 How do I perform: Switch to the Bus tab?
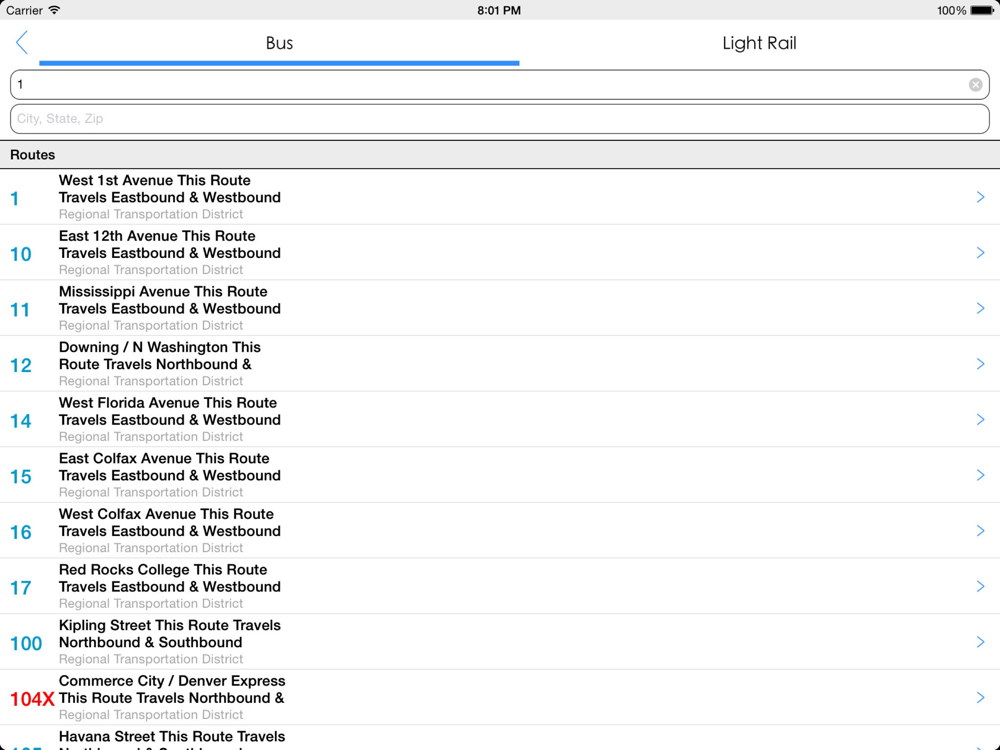tap(279, 43)
